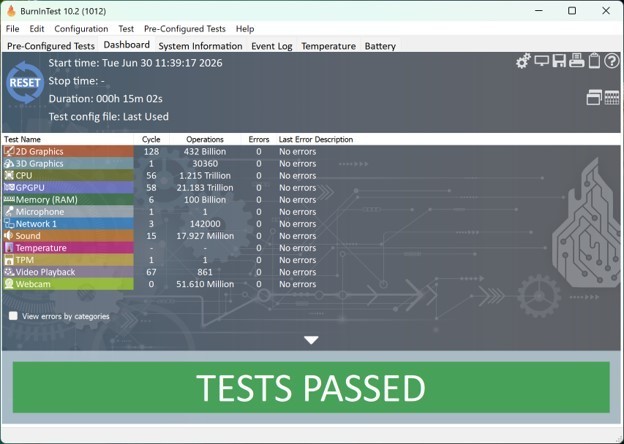Click the 432 Billion operations value

pyautogui.click(x=205, y=151)
